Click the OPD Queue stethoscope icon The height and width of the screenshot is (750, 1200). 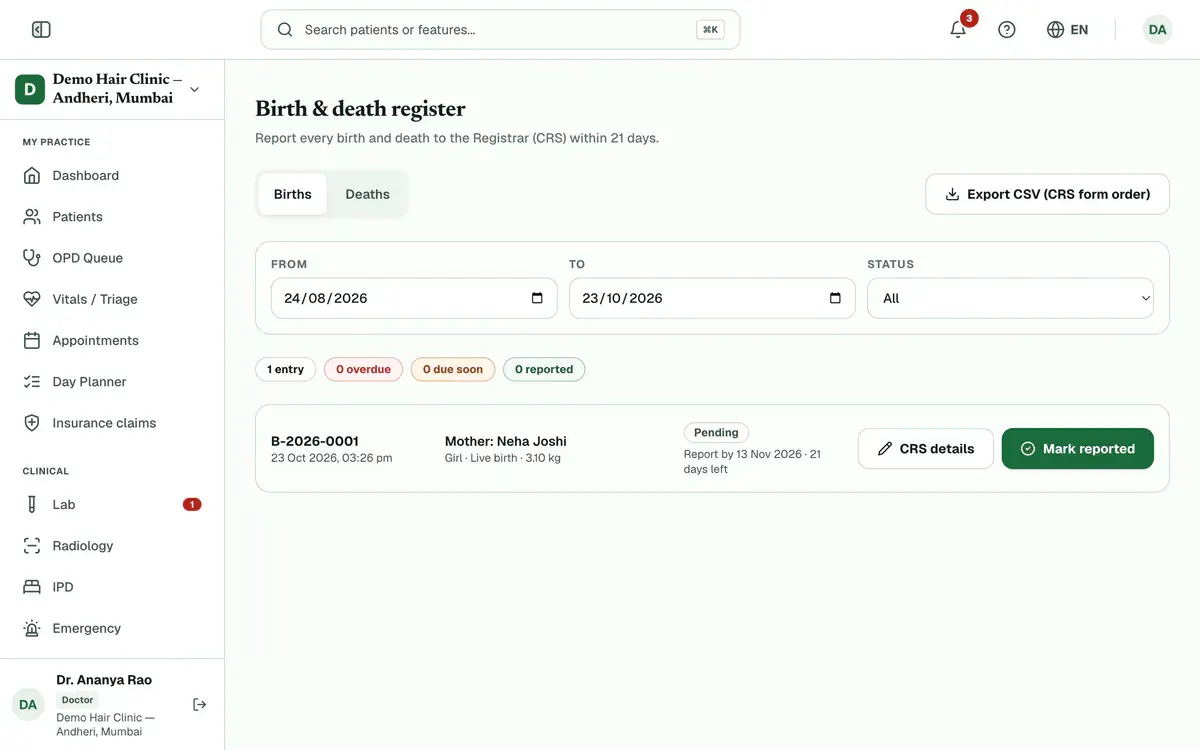pyautogui.click(x=32, y=258)
